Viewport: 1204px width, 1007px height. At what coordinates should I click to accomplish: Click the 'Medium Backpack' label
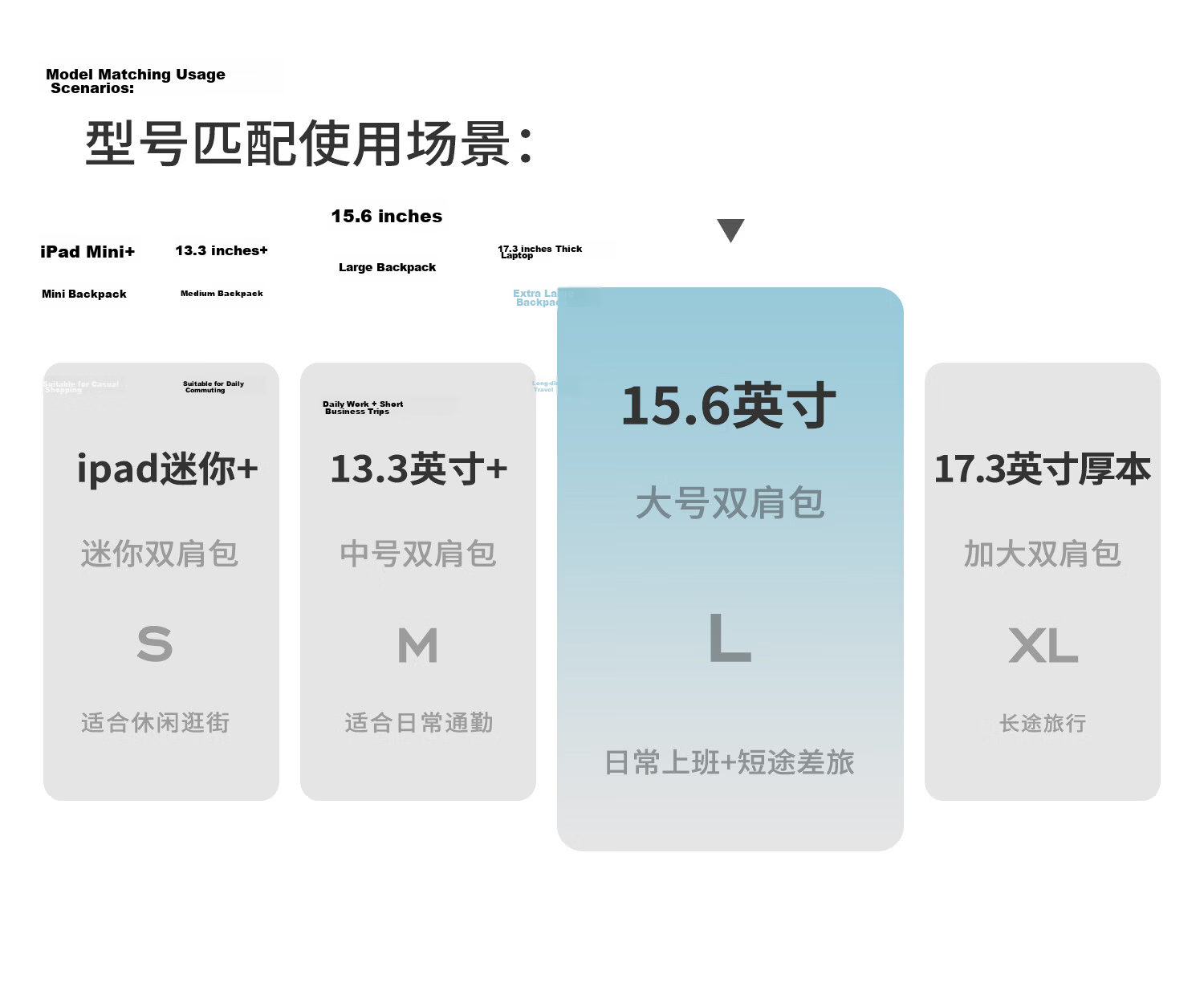pos(222,294)
